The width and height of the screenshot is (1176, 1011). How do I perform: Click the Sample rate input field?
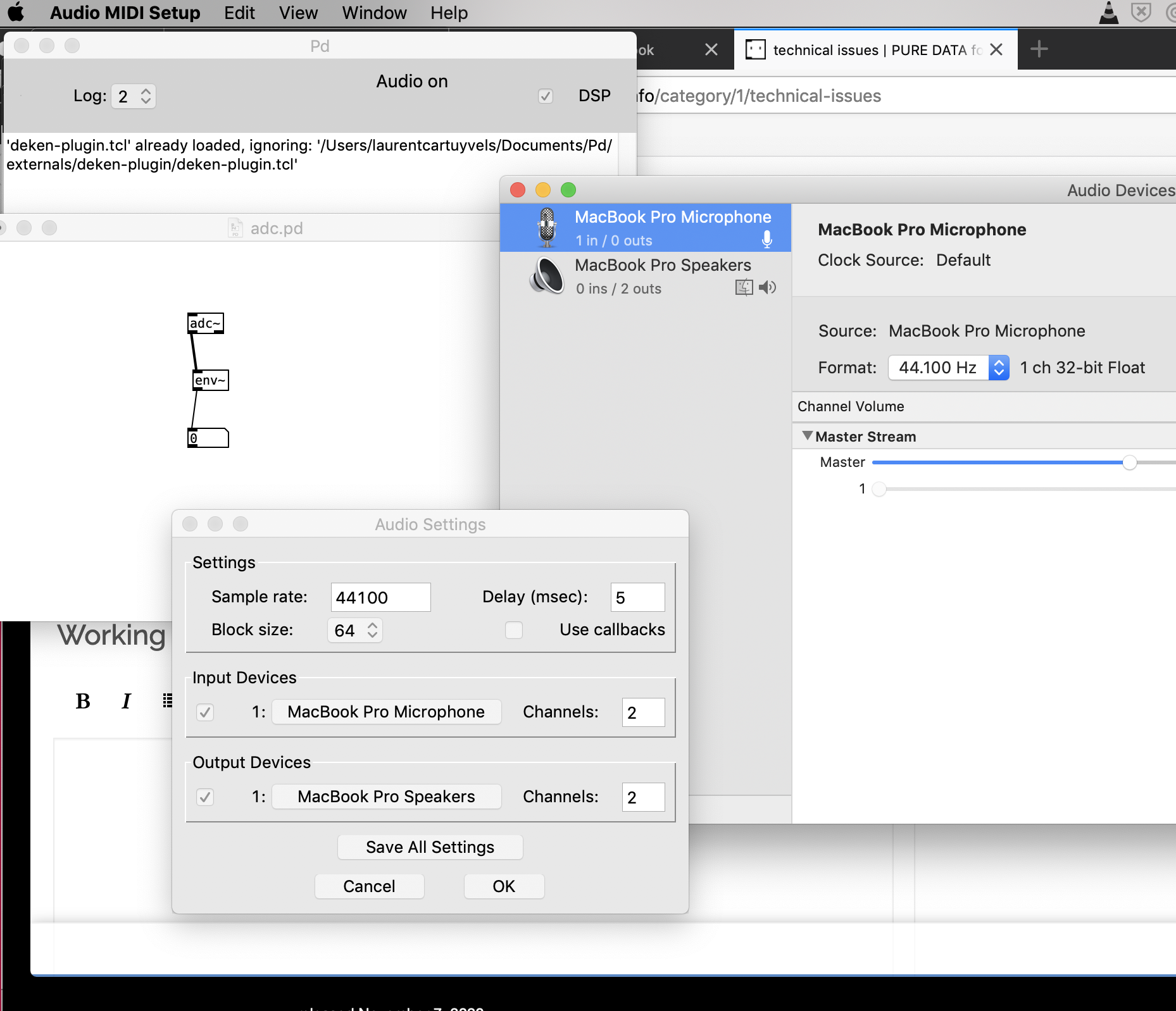click(x=381, y=597)
